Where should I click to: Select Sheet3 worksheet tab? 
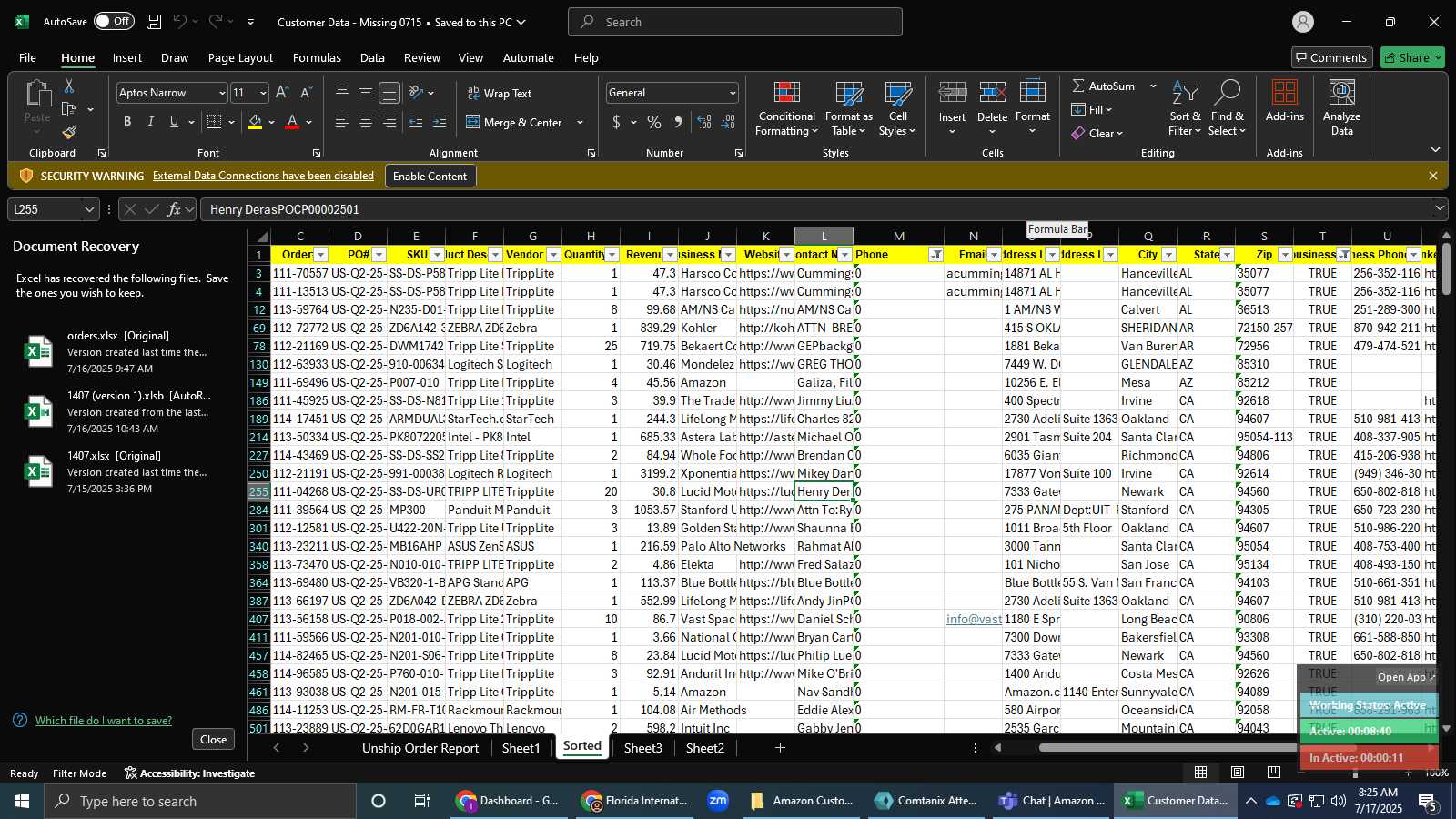coord(643,748)
